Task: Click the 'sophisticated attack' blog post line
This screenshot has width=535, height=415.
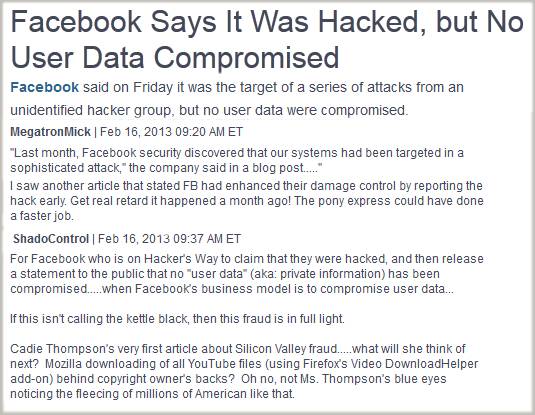Action: pos(166,168)
